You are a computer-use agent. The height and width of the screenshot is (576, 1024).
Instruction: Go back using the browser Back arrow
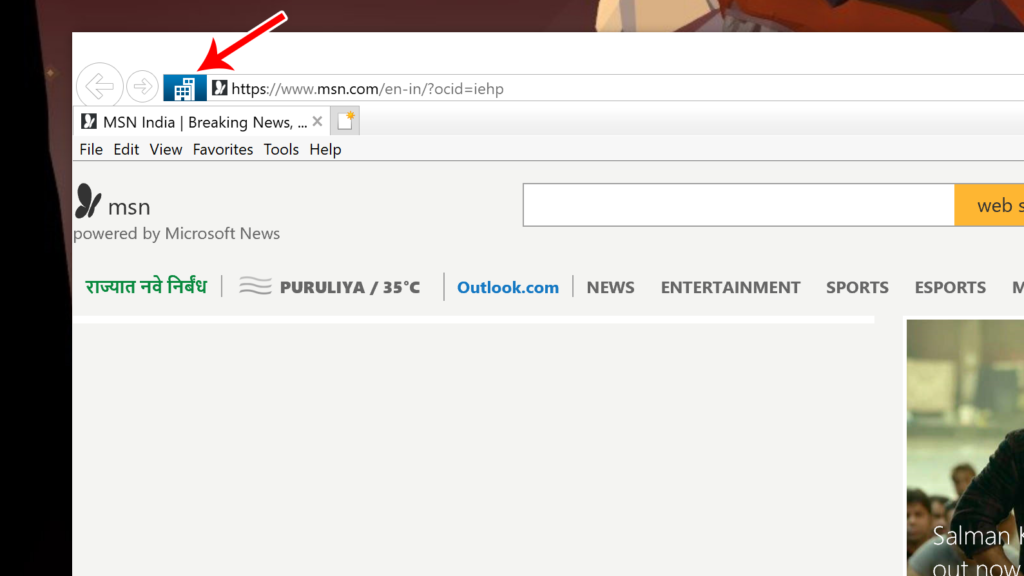(x=100, y=86)
